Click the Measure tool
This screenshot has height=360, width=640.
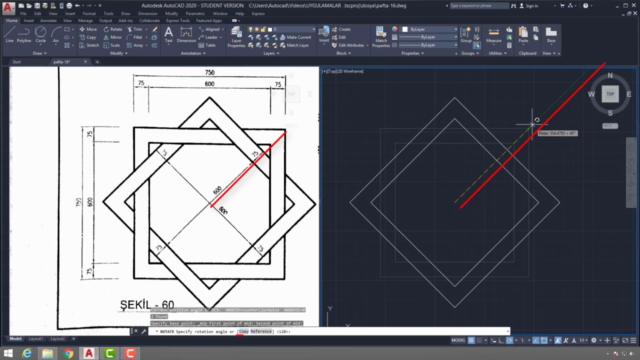493,35
